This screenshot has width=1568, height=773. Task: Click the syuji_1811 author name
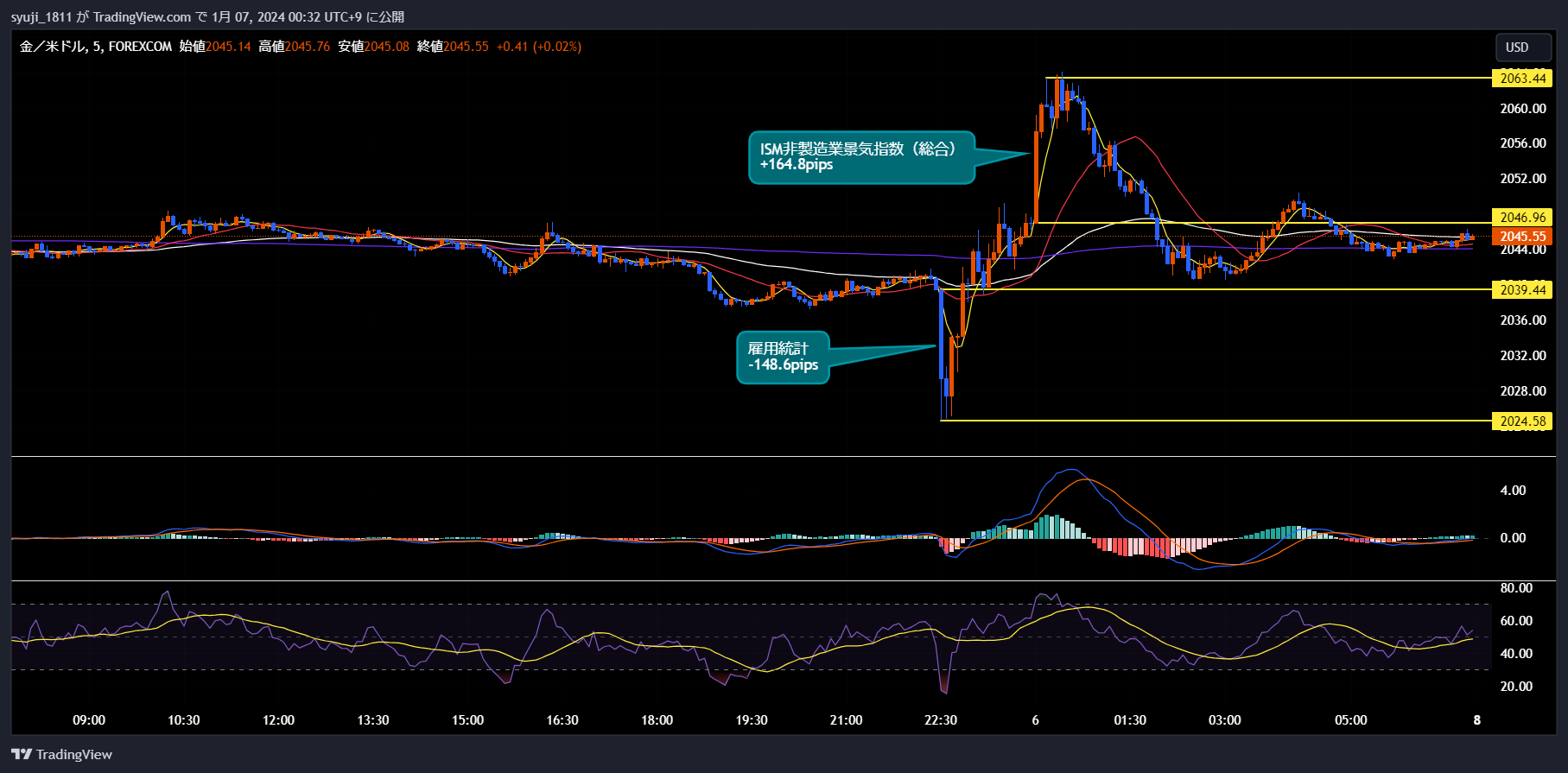click(41, 17)
